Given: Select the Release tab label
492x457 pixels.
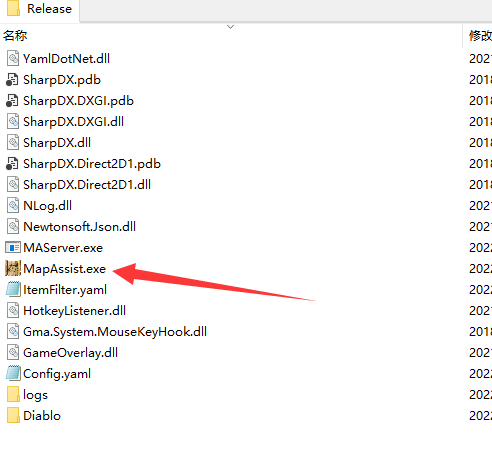Looking at the screenshot, I should coord(49,9).
